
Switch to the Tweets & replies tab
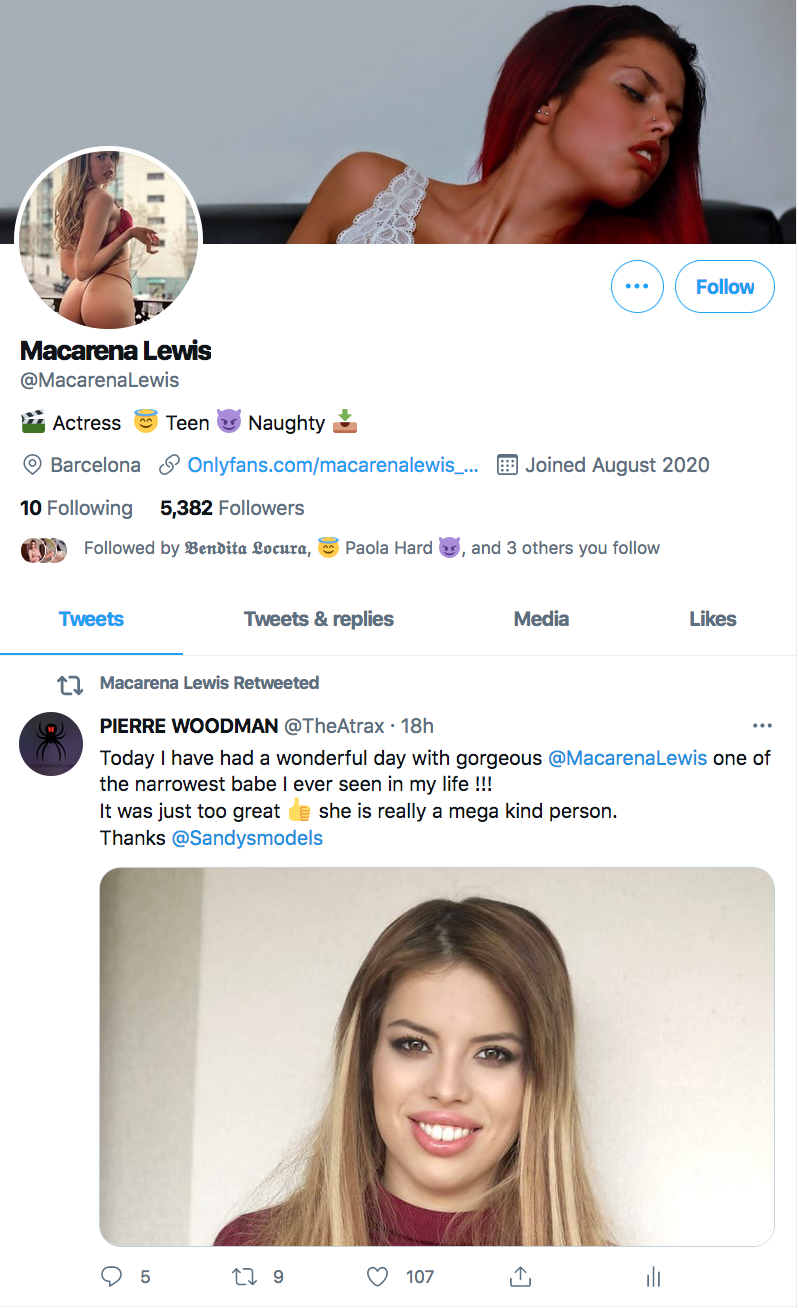(x=319, y=619)
